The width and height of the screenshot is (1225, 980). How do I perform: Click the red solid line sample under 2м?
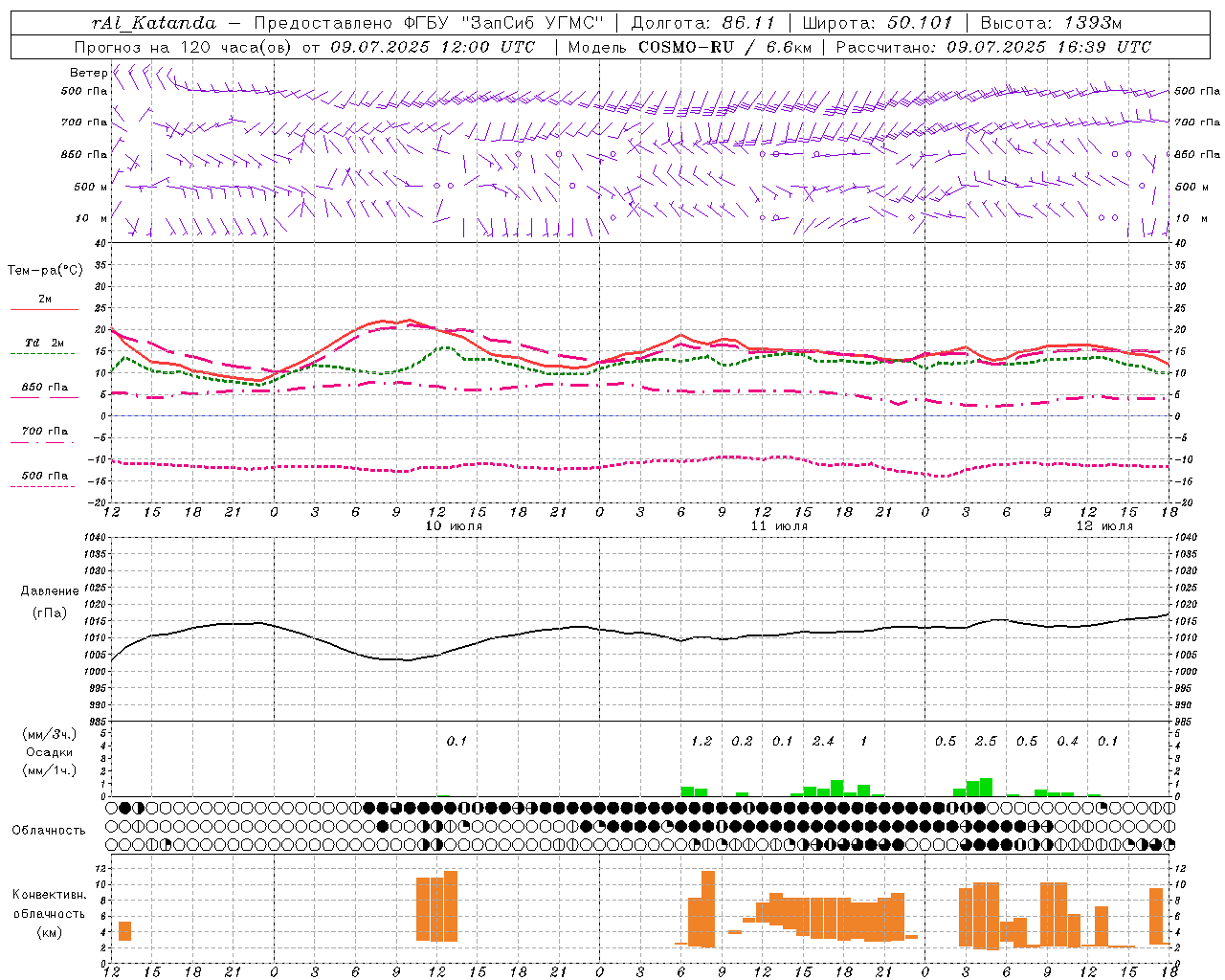click(x=44, y=310)
